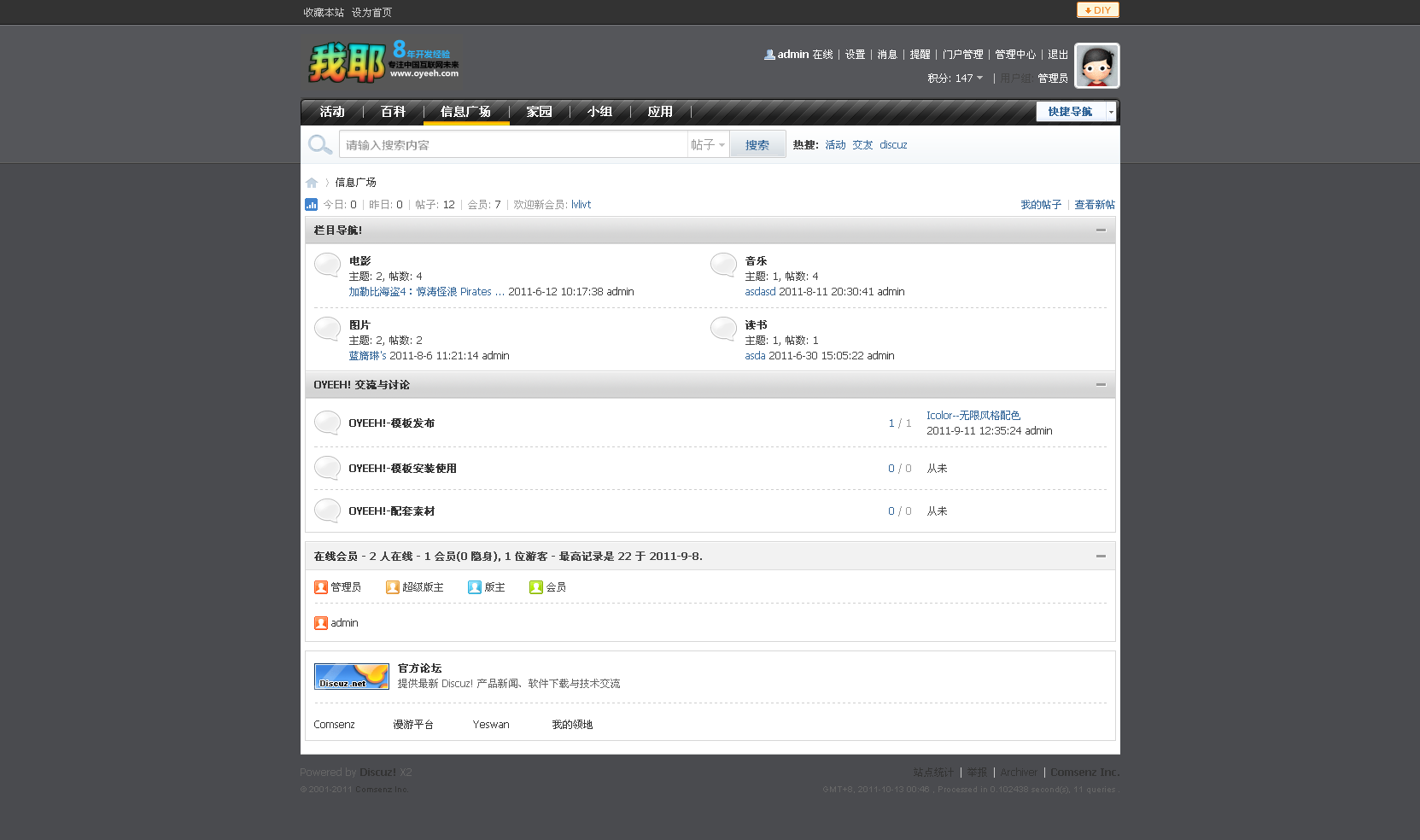The height and width of the screenshot is (840, 1420).
Task: Open the 加勒比海盗4 post link
Action: click(426, 292)
